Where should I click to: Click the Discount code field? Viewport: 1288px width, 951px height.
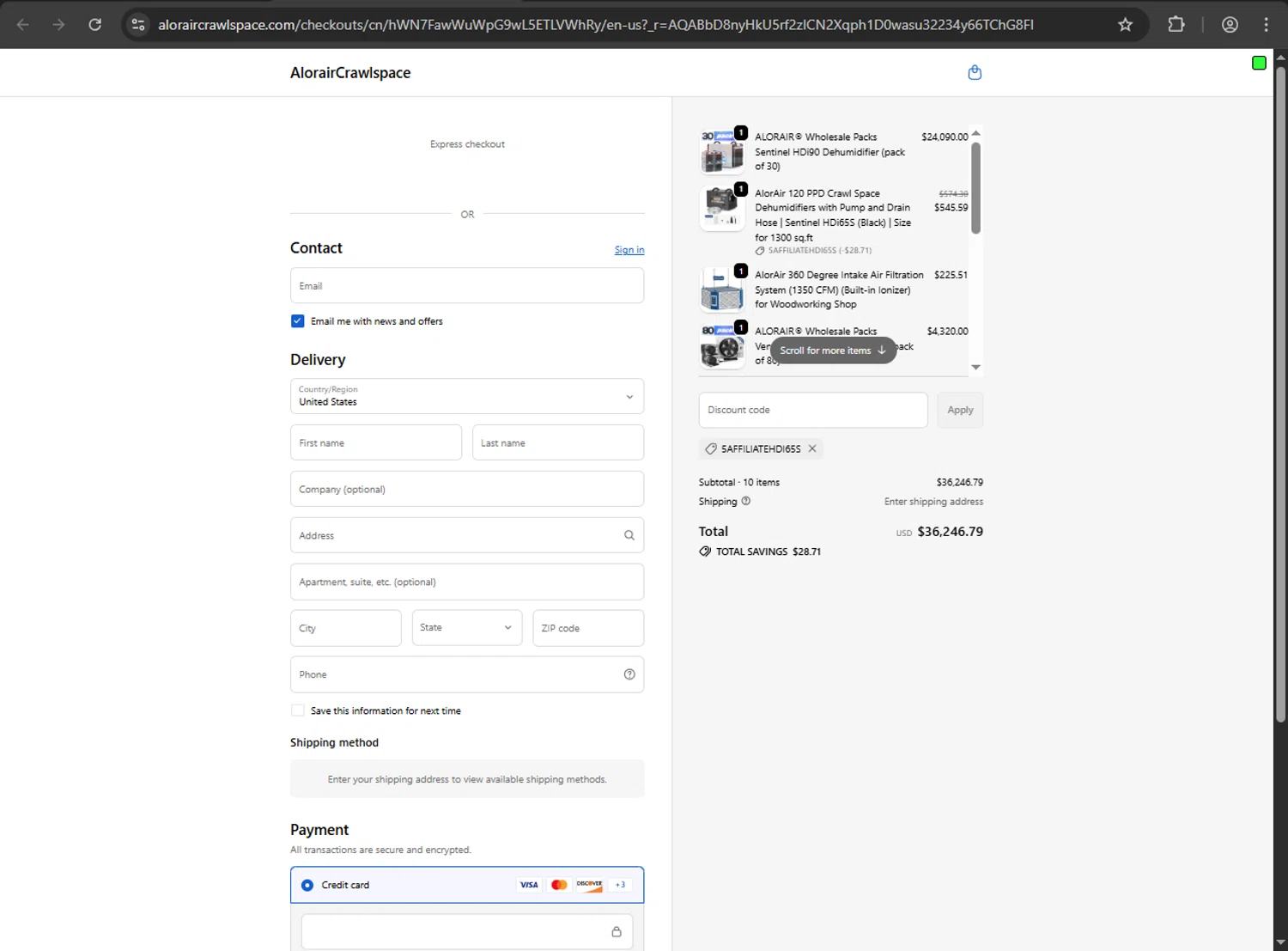(x=813, y=410)
